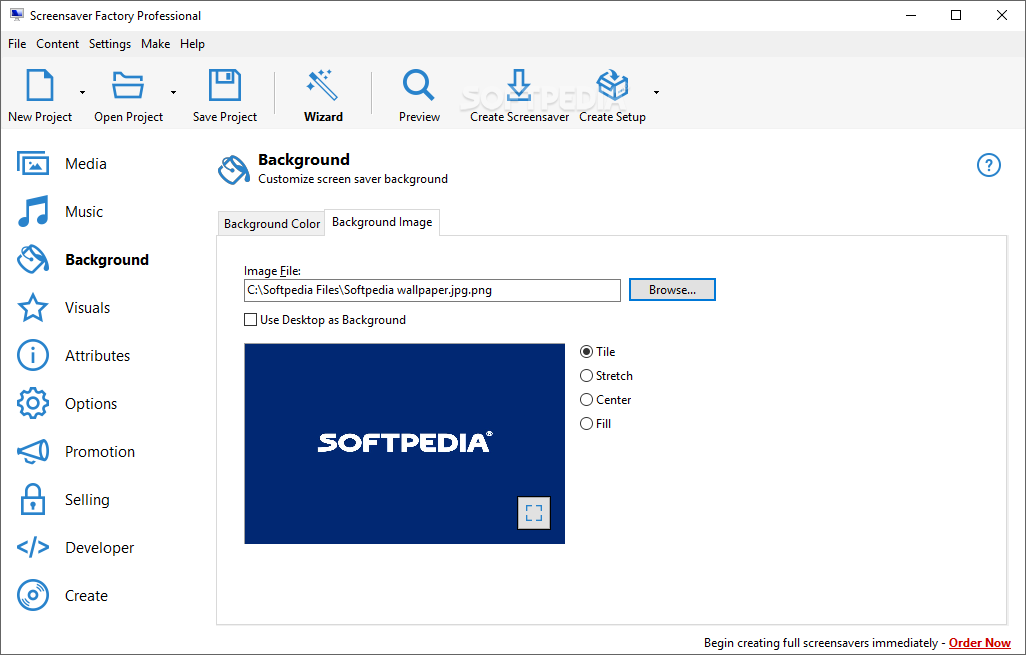Launch the Wizard tool
This screenshot has width=1026, height=655.
pyautogui.click(x=323, y=96)
